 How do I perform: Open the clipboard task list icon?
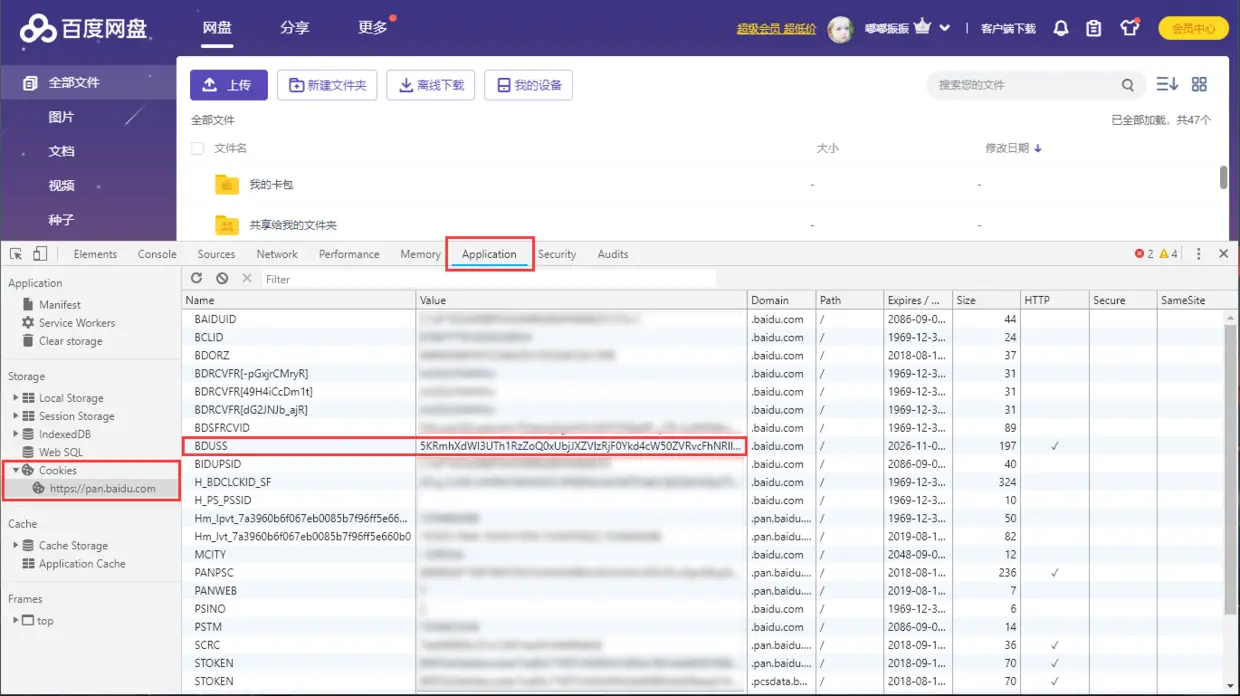[x=1094, y=28]
